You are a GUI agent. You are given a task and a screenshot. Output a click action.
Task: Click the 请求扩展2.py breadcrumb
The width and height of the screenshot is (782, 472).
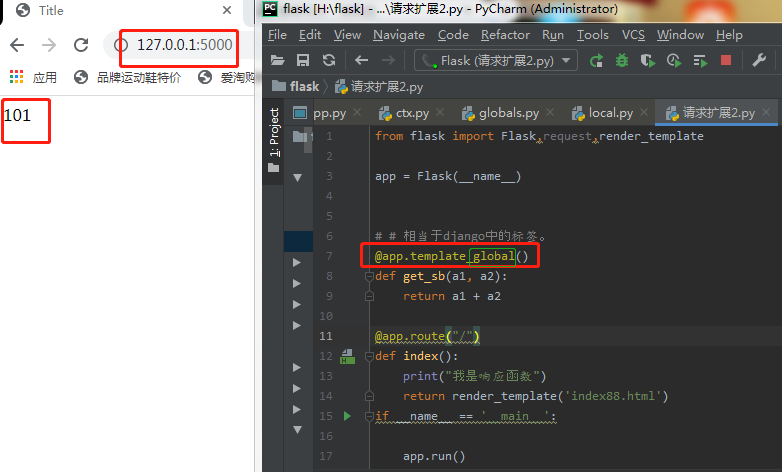379,87
